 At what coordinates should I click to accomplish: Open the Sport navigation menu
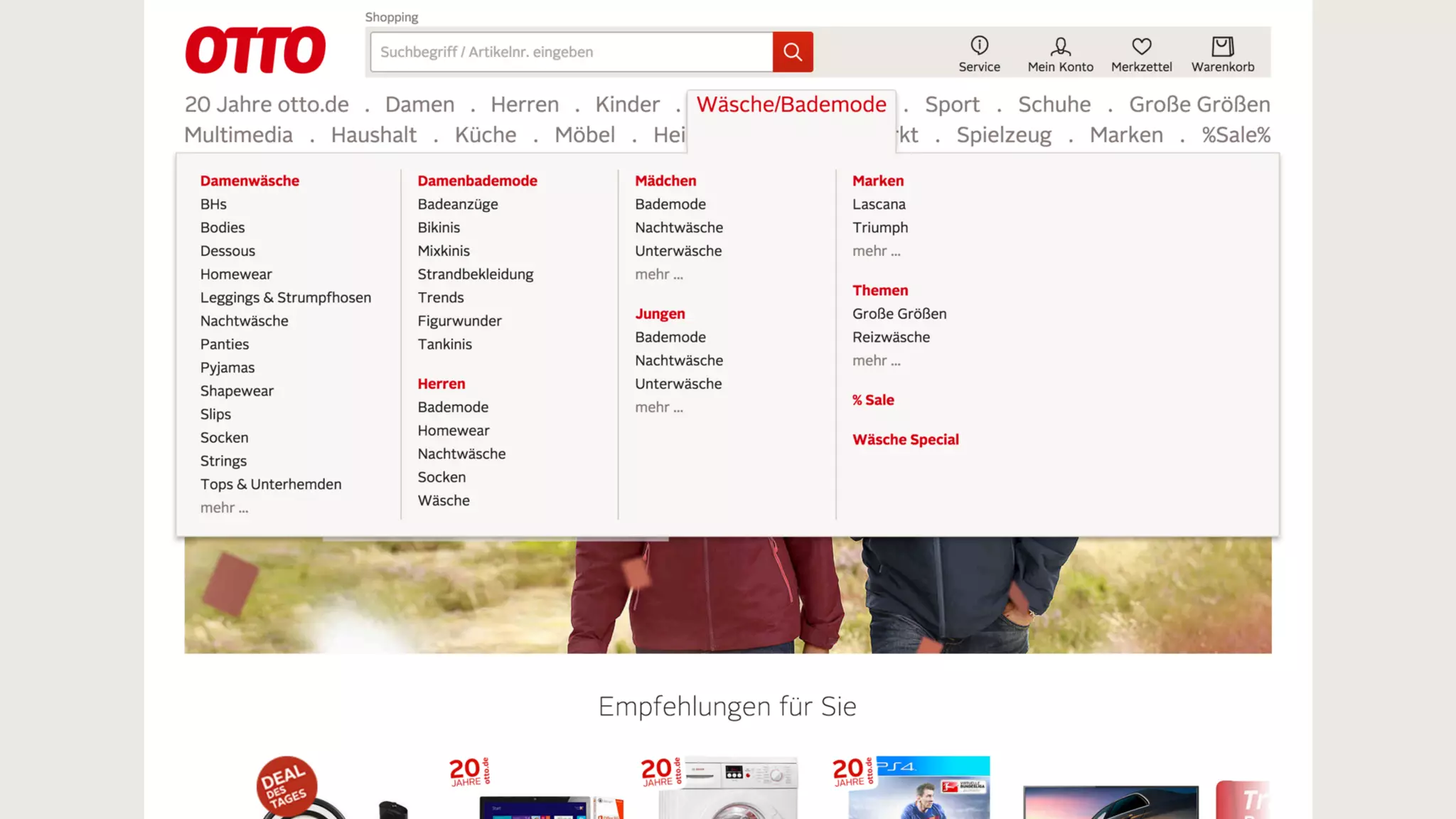951,105
